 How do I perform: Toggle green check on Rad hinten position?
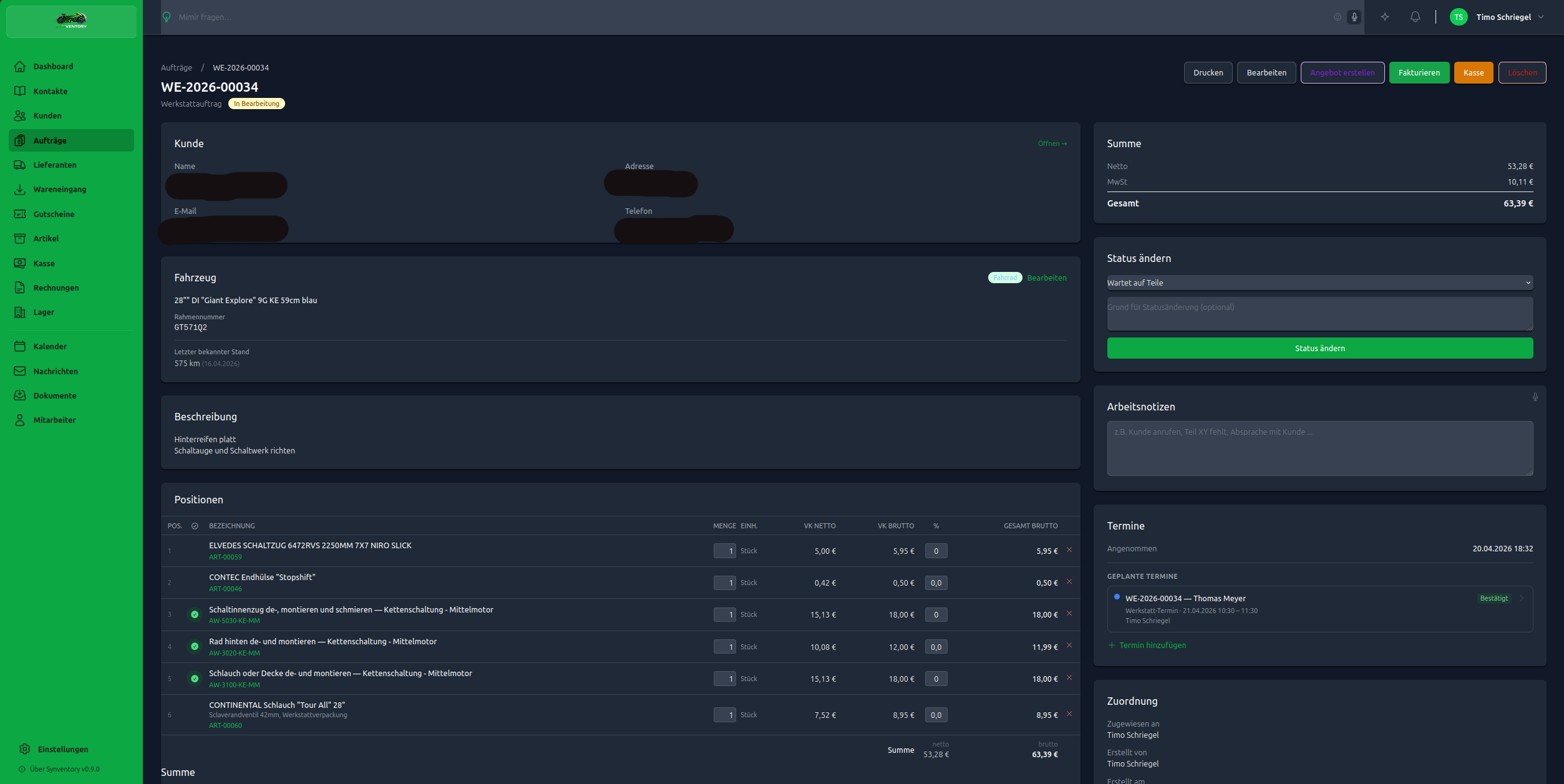[195, 647]
